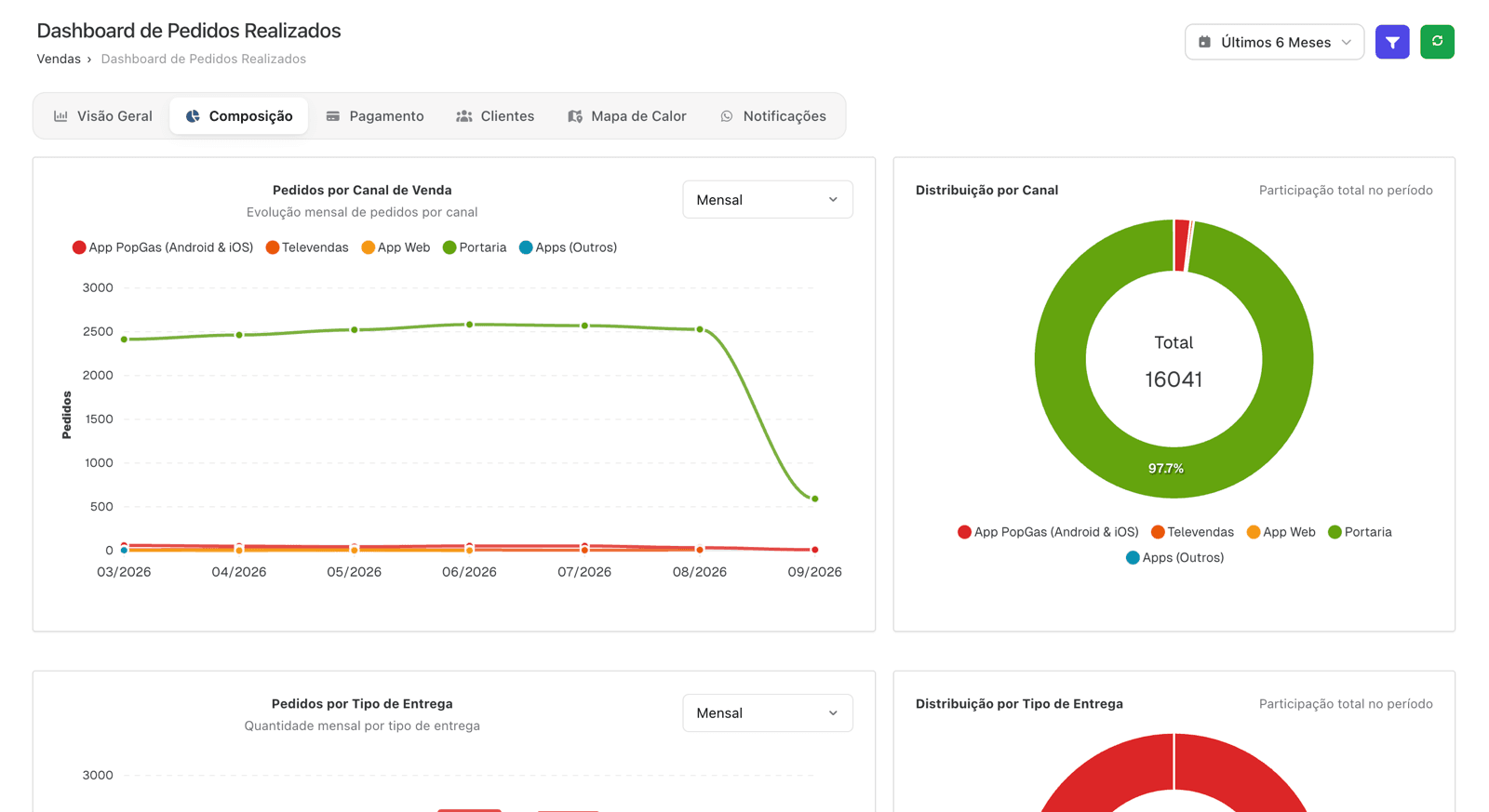Open the Últimos 6 Meses period dropdown
The height and width of the screenshot is (812, 1489).
[x=1274, y=42]
